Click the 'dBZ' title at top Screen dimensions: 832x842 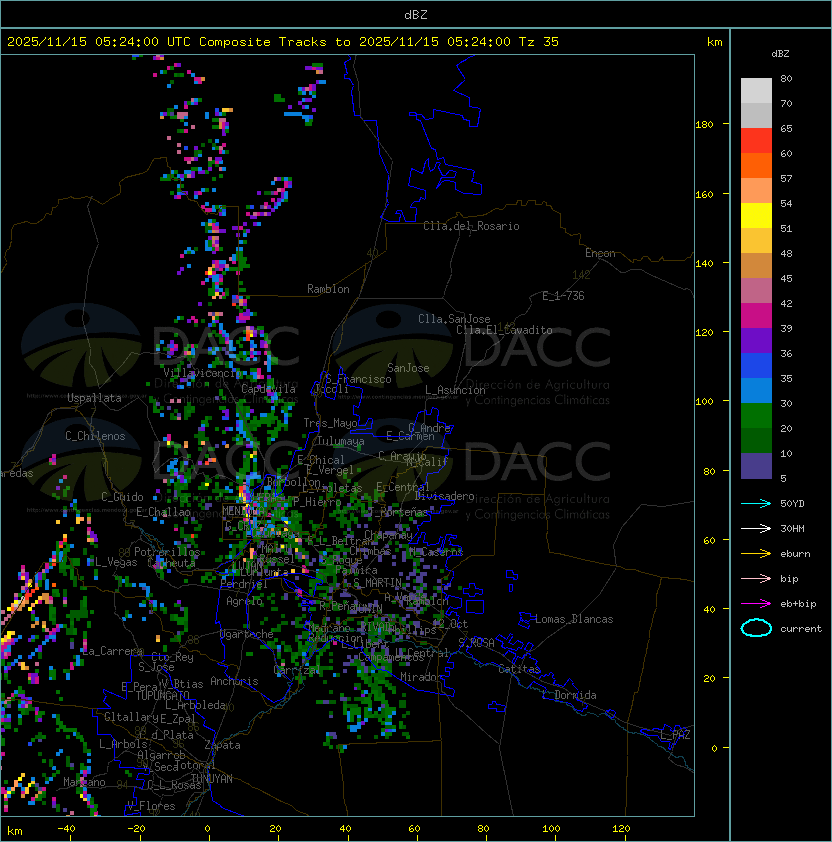coord(416,14)
